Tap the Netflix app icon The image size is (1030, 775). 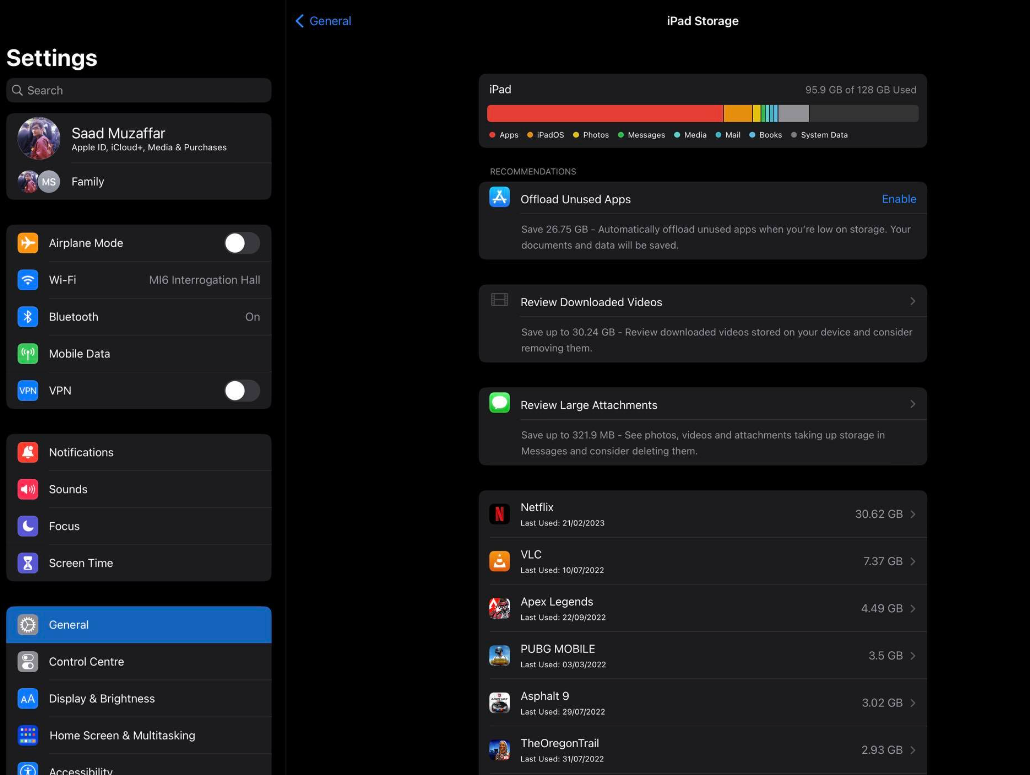(499, 514)
